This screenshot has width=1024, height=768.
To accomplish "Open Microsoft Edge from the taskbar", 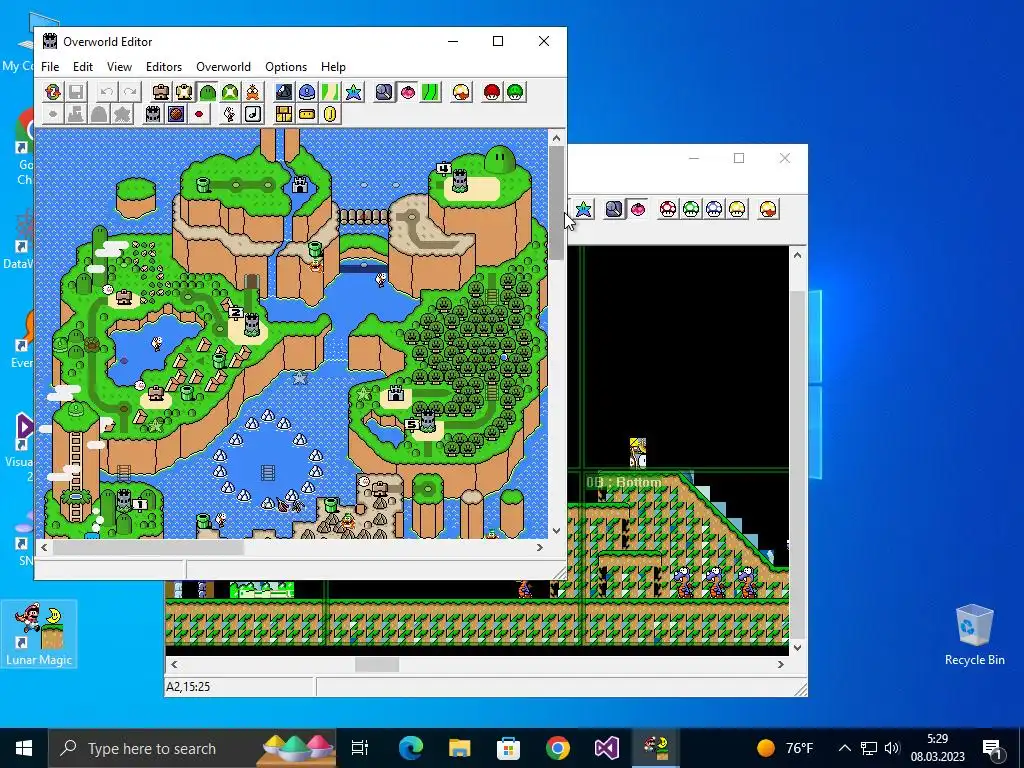I will point(411,748).
